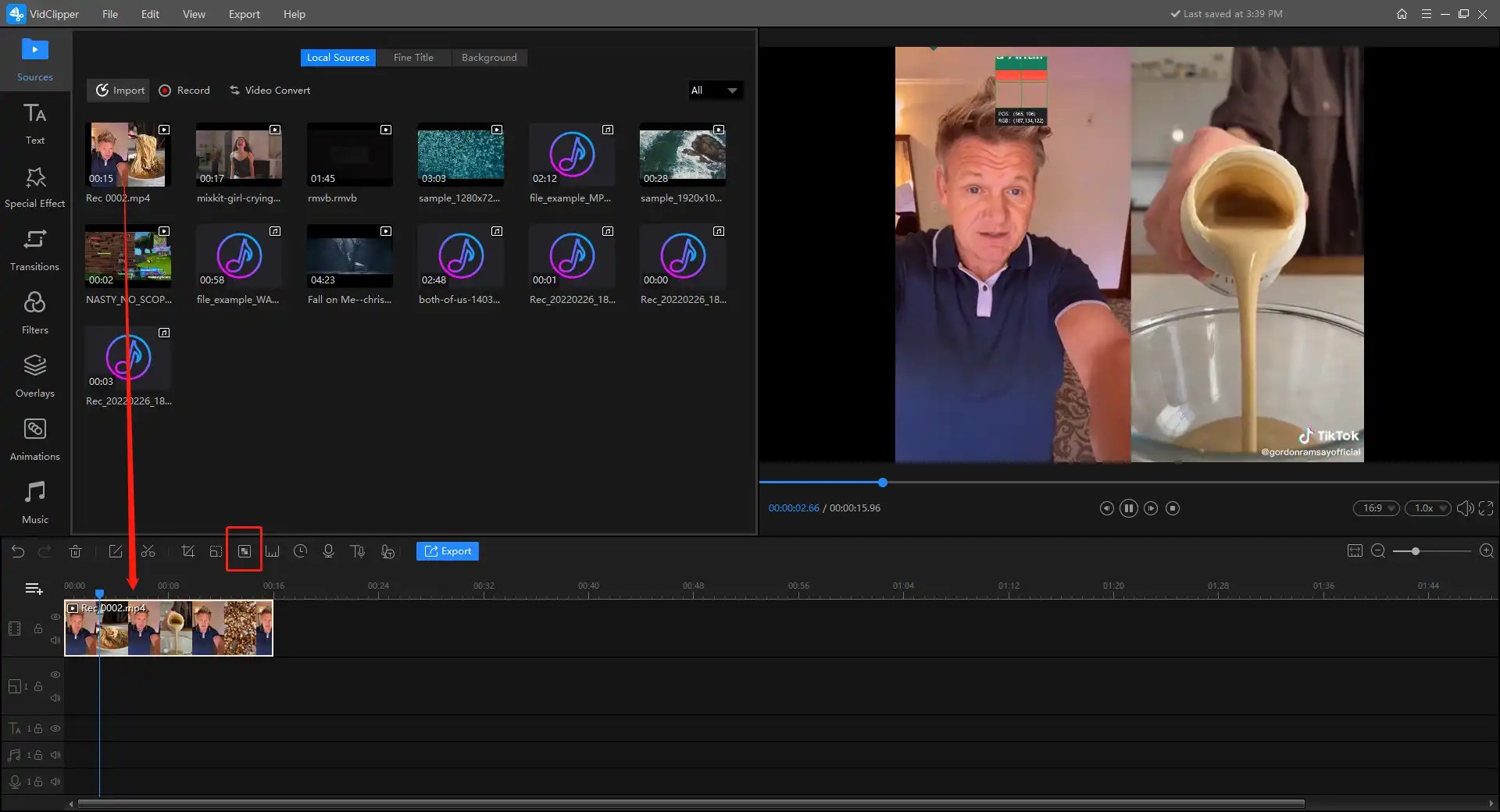
Task: Open the Help menu
Action: [x=294, y=14]
